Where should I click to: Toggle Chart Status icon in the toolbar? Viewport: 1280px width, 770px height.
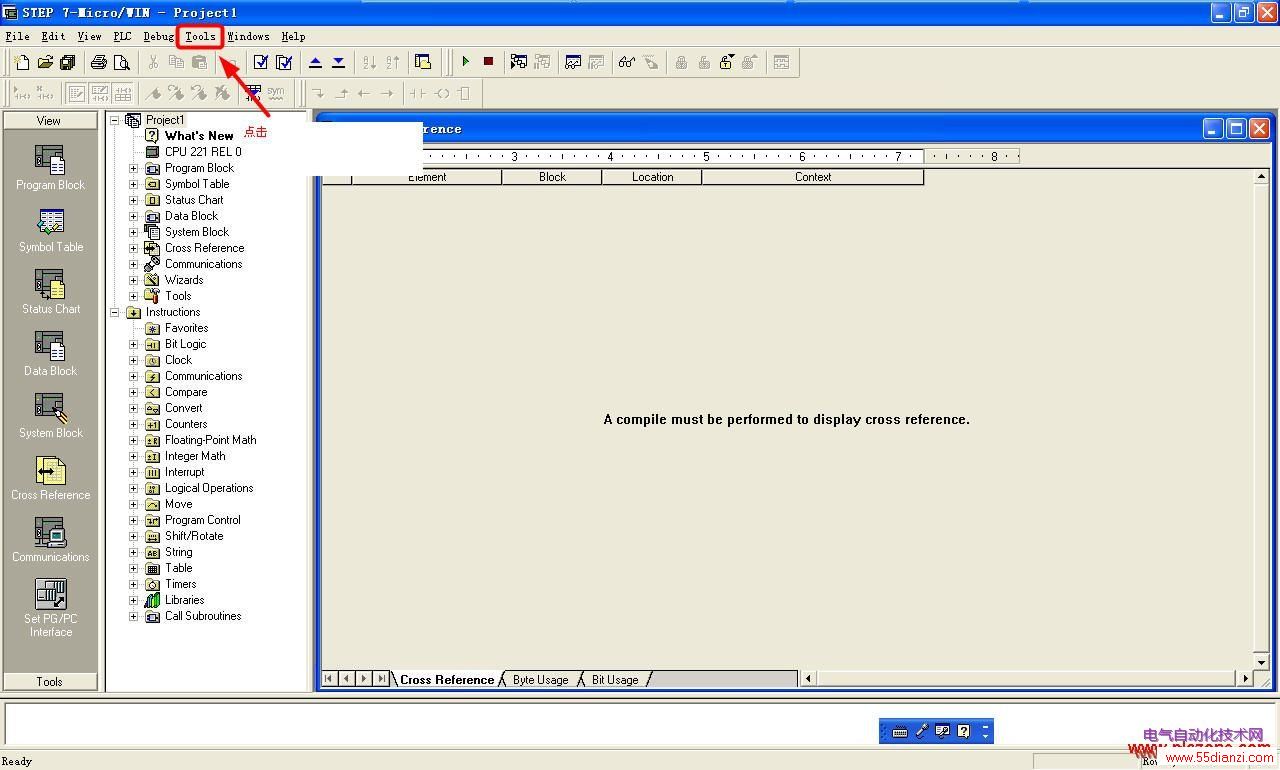573,62
